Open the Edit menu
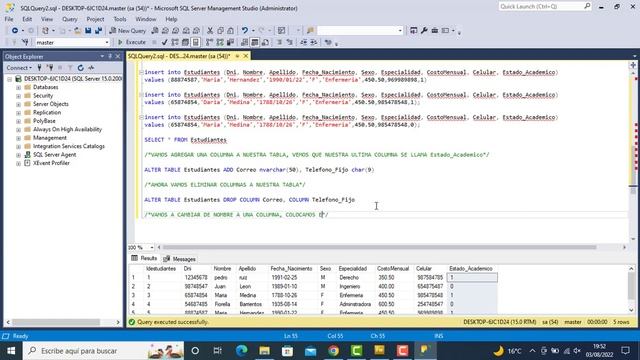 27,19
